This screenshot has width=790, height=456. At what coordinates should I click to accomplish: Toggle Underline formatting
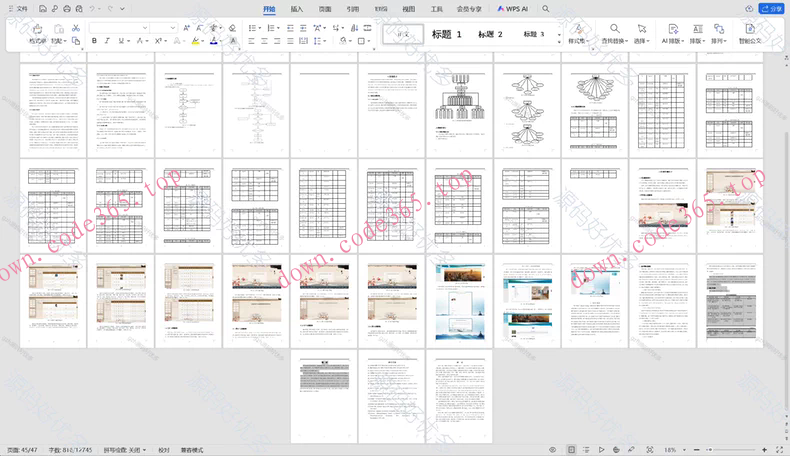pyautogui.click(x=121, y=41)
